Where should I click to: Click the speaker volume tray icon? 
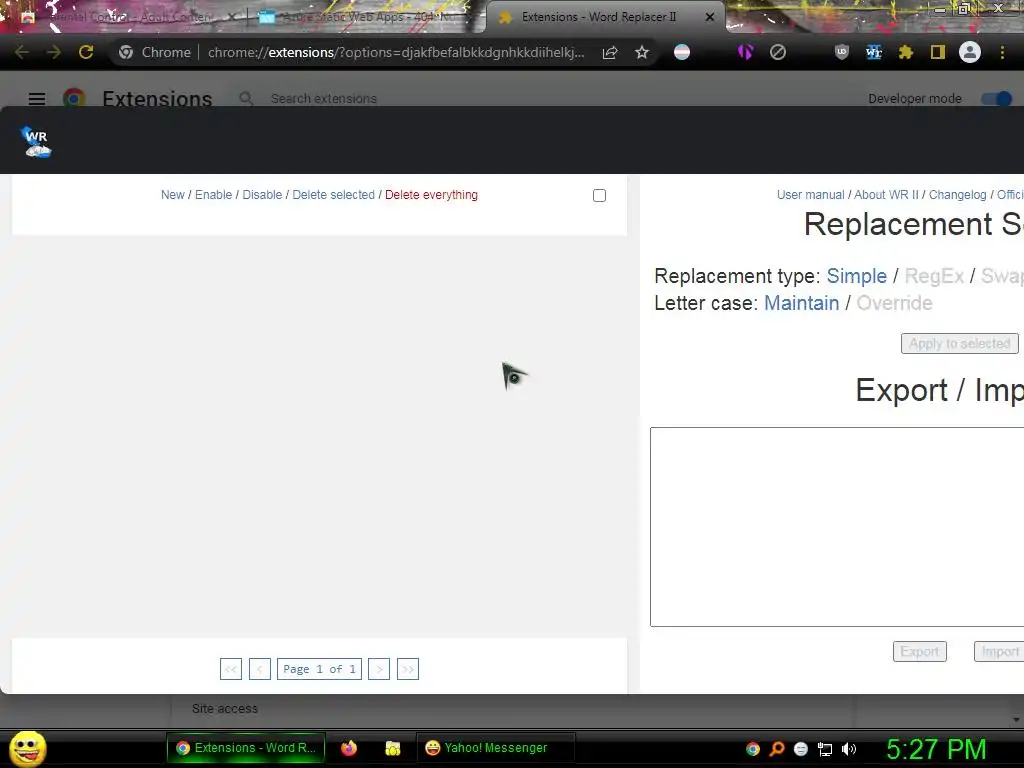click(849, 749)
